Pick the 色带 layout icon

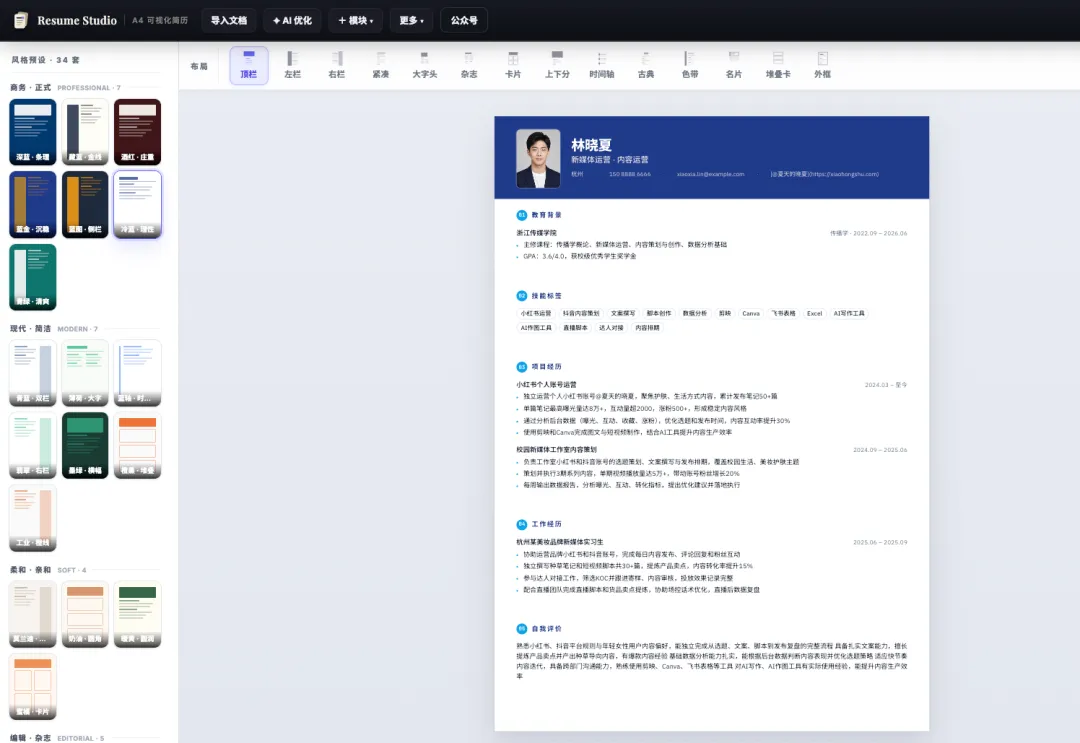click(x=690, y=66)
